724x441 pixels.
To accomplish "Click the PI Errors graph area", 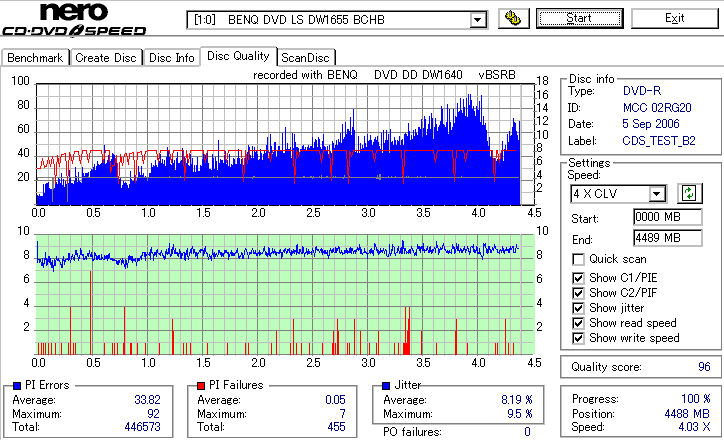I will pyautogui.click(x=285, y=145).
